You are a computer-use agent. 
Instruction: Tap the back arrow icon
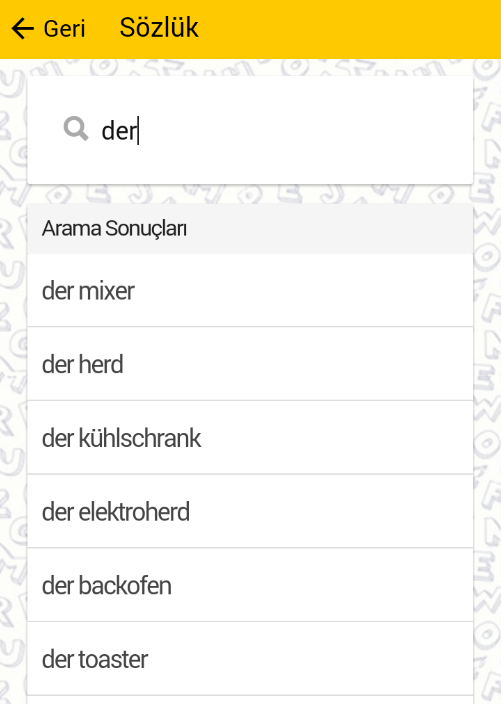pos(22,29)
